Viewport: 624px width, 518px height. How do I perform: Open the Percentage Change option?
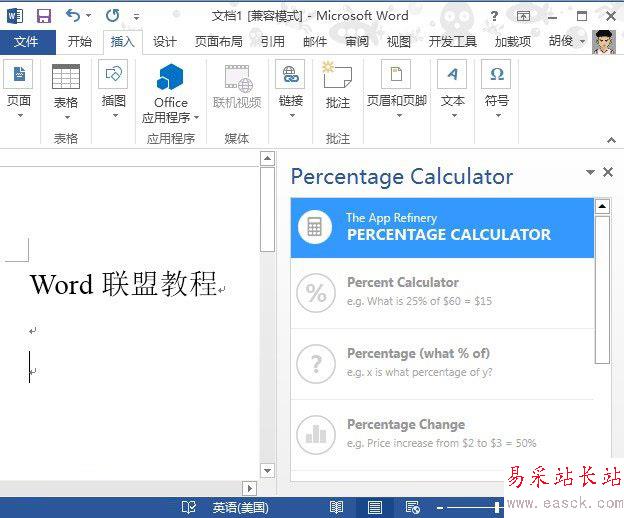pyautogui.click(x=443, y=435)
